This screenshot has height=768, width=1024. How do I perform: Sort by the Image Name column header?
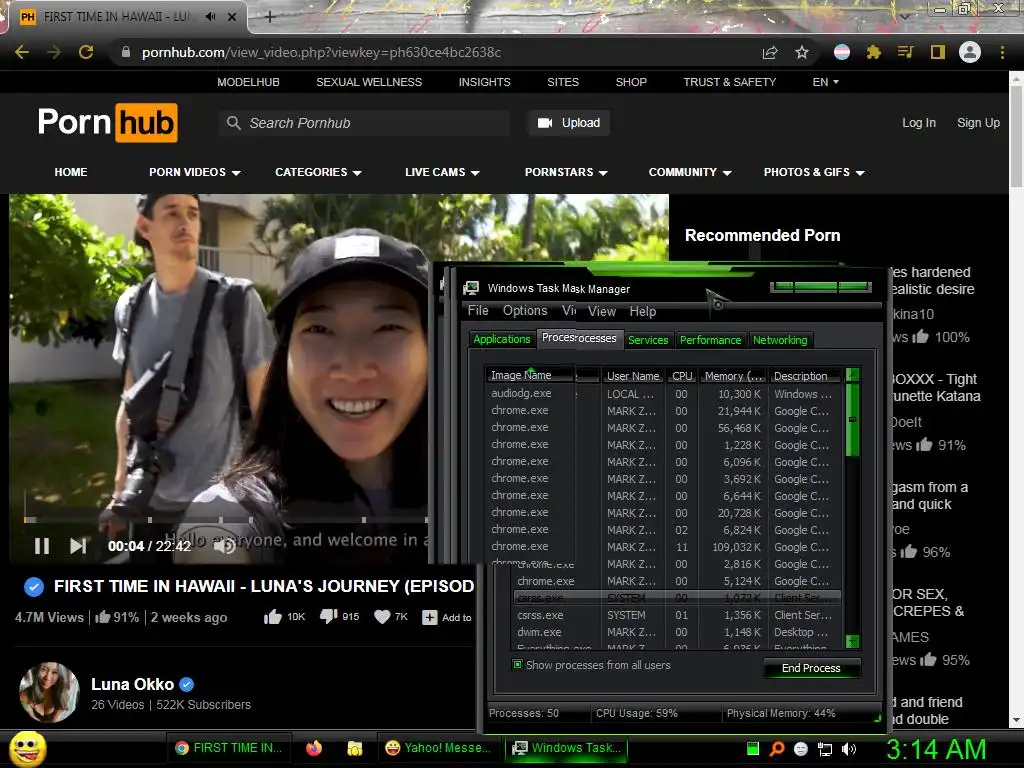click(529, 375)
